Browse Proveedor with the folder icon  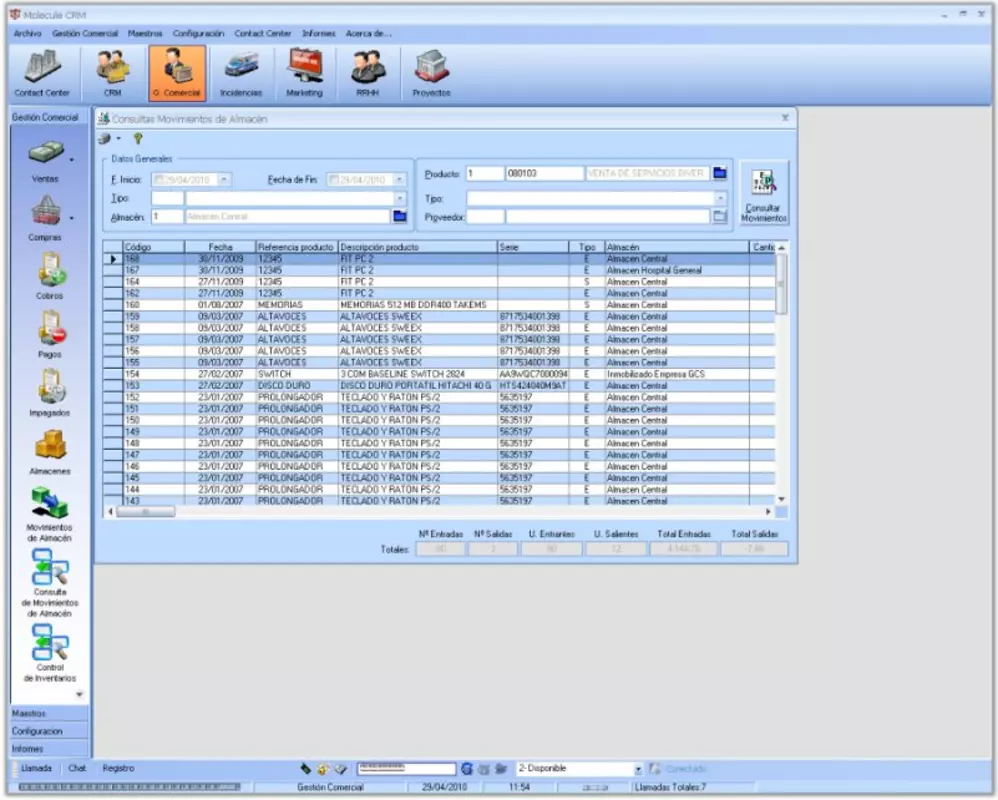tap(719, 216)
